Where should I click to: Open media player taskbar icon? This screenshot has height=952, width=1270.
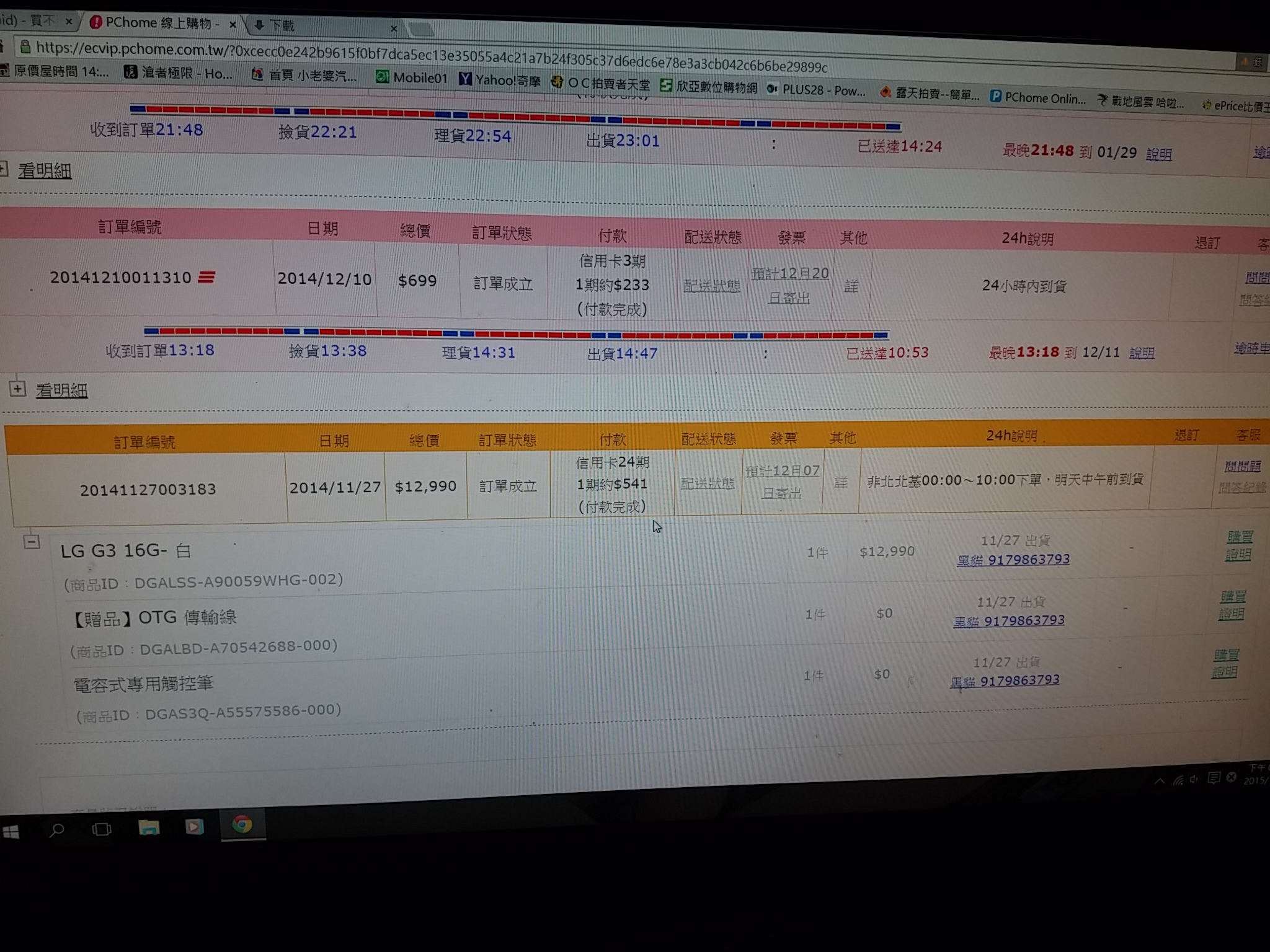(x=195, y=826)
